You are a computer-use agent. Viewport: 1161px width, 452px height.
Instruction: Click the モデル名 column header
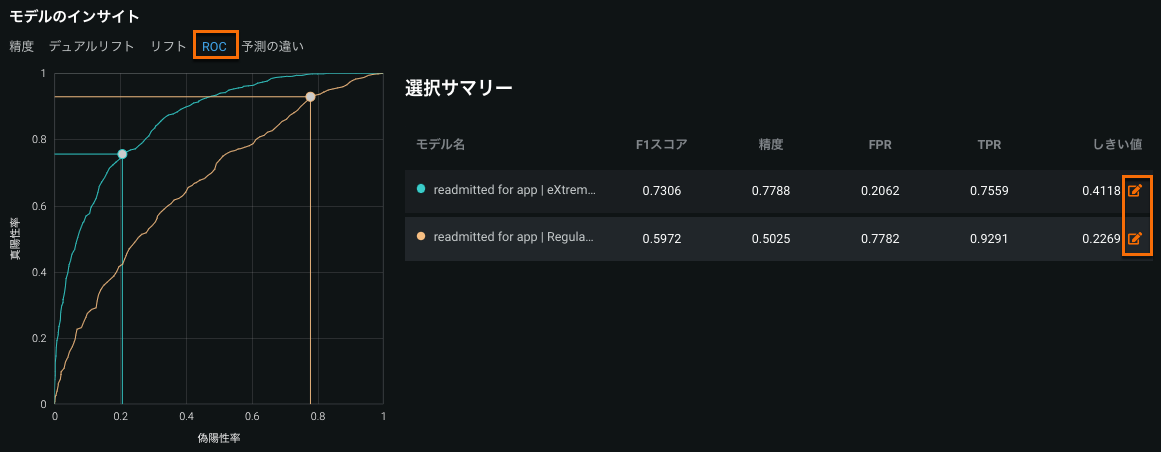[x=440, y=145]
